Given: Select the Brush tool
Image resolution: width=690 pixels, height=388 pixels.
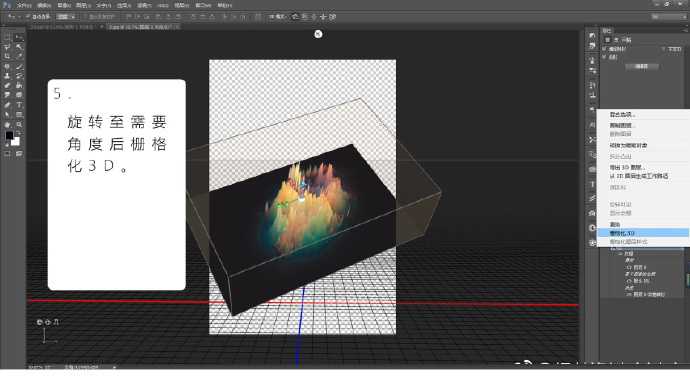Looking at the screenshot, I should [19, 66].
